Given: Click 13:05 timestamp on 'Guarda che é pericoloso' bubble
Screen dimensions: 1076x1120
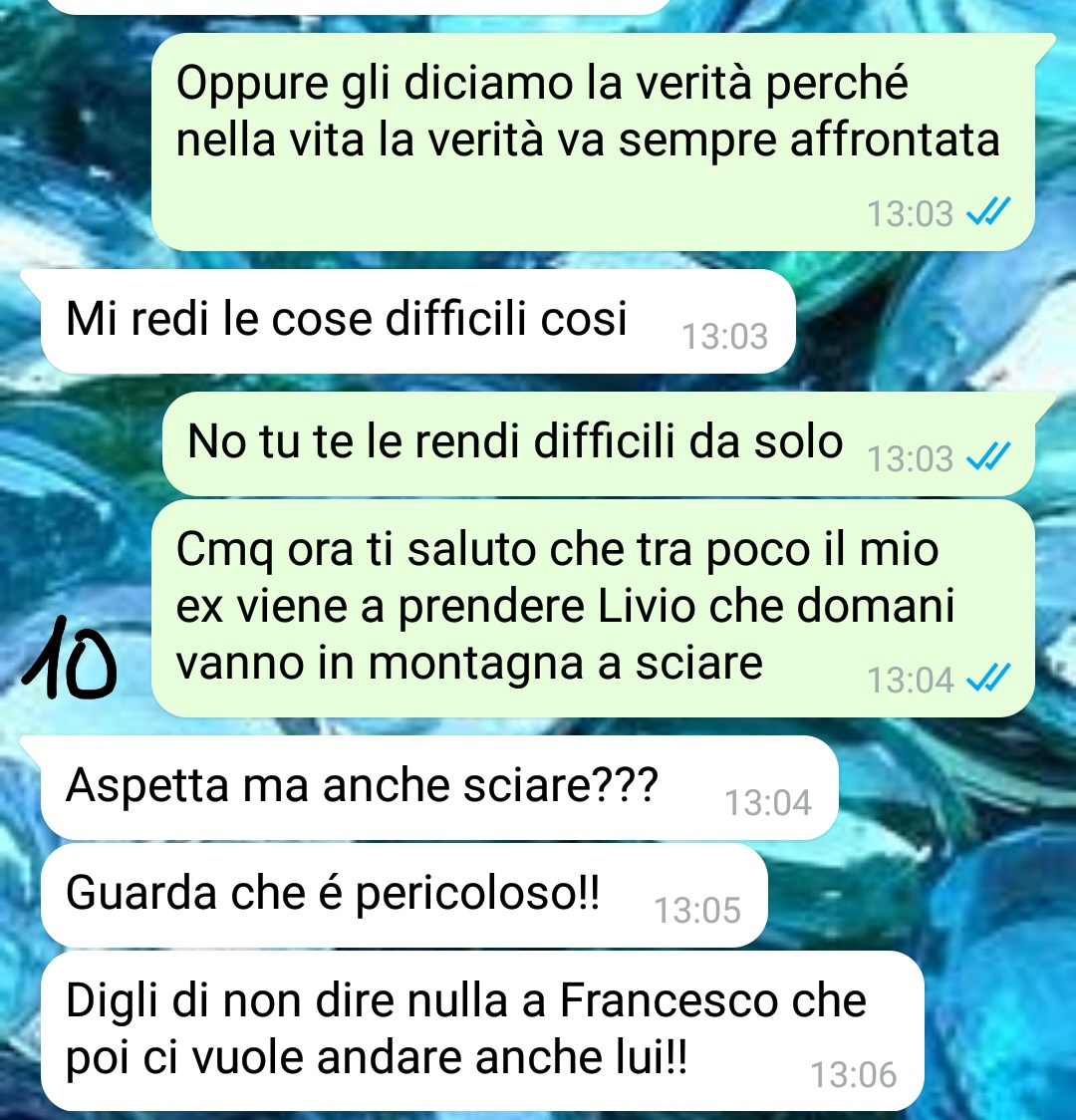Looking at the screenshot, I should [x=697, y=911].
